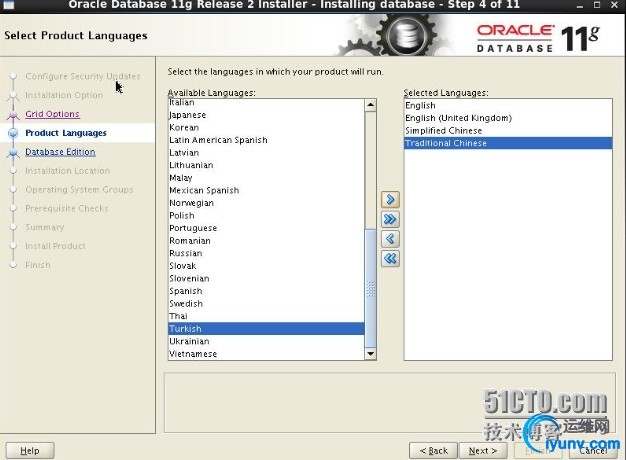Select Mexican Spanish in Available Languages
Viewport: 626px width, 460px height.
click(266, 190)
